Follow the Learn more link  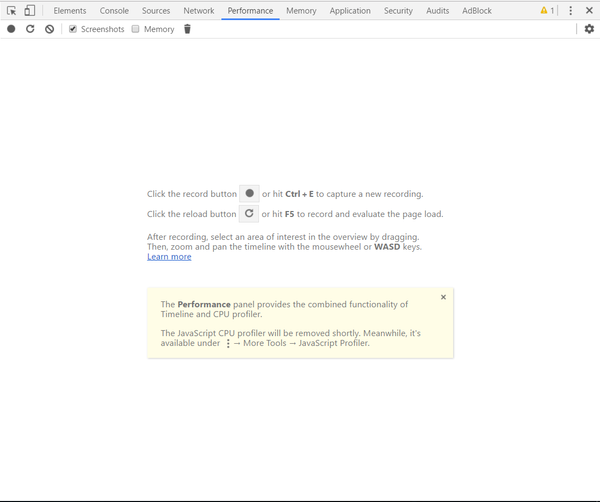pyautogui.click(x=169, y=257)
